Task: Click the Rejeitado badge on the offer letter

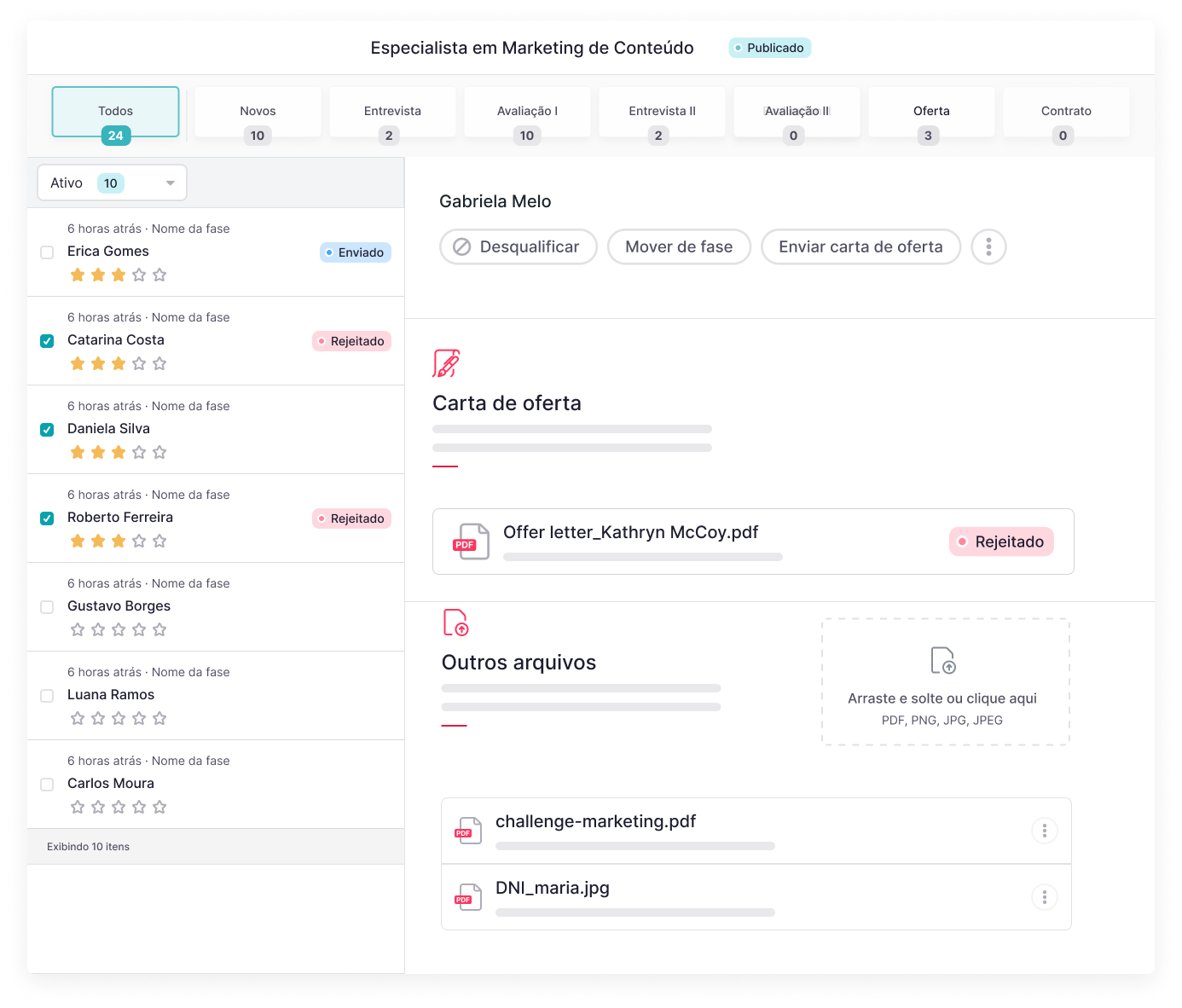Action: tap(1001, 542)
